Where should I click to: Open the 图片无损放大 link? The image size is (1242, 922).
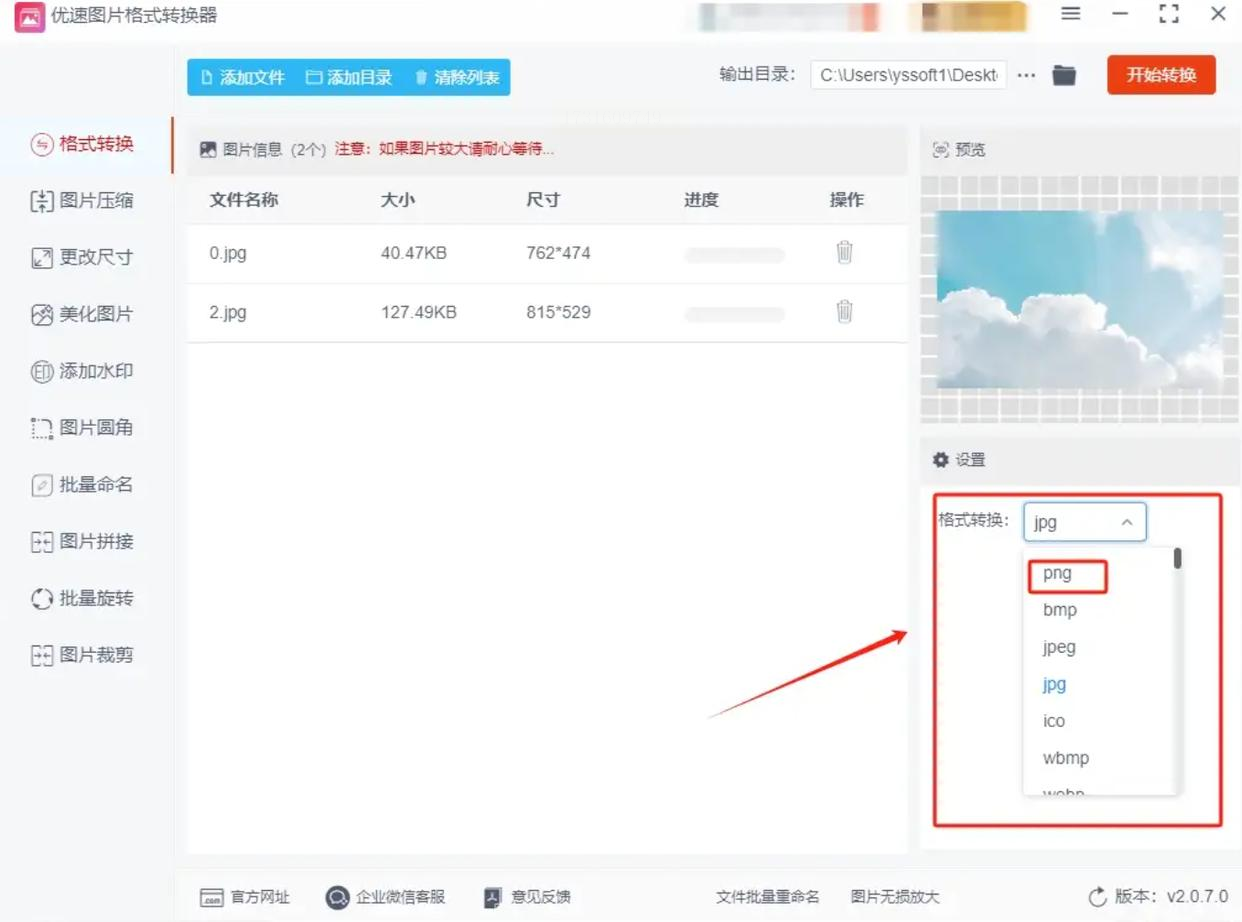coord(895,897)
